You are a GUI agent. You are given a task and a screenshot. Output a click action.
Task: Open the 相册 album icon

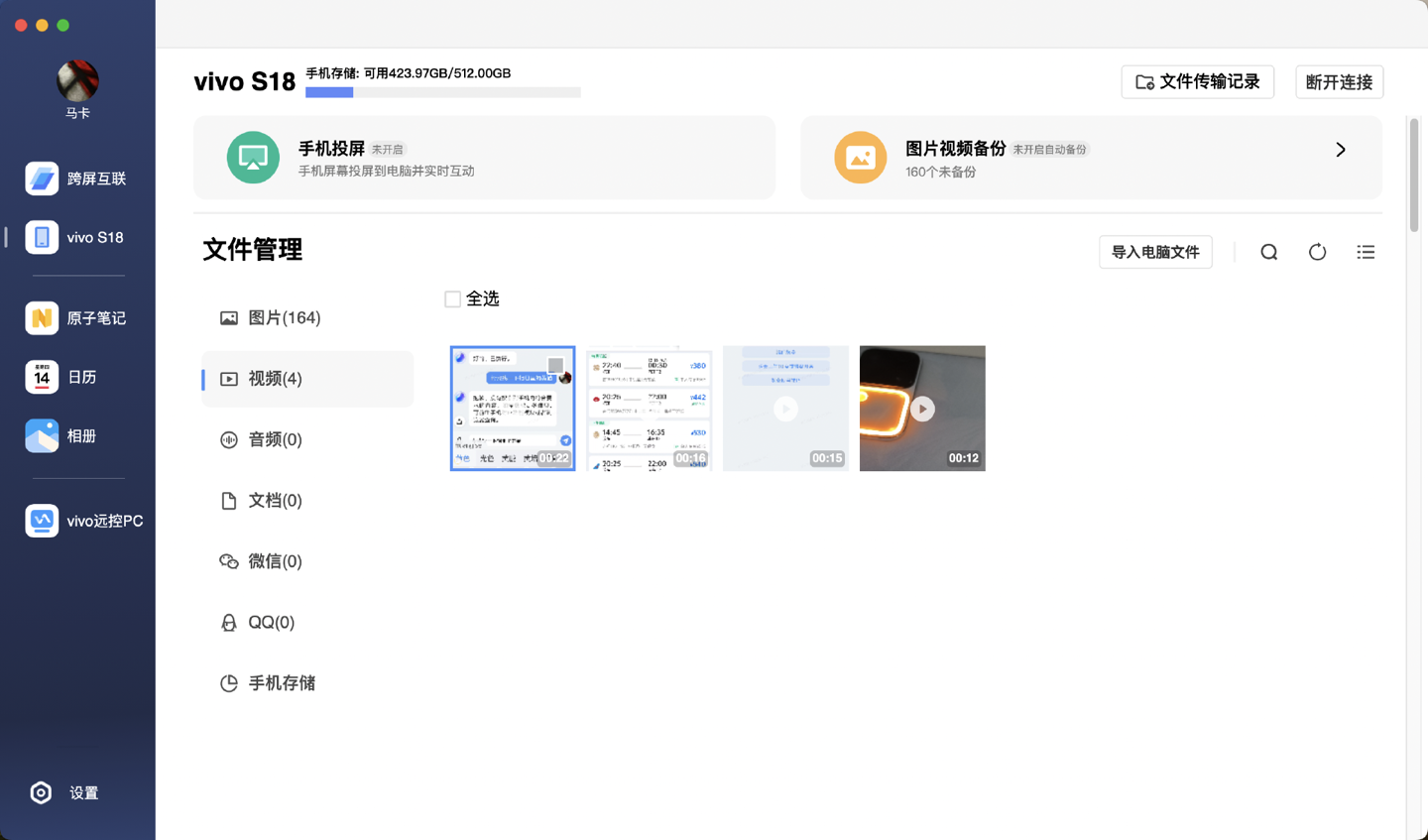42,435
